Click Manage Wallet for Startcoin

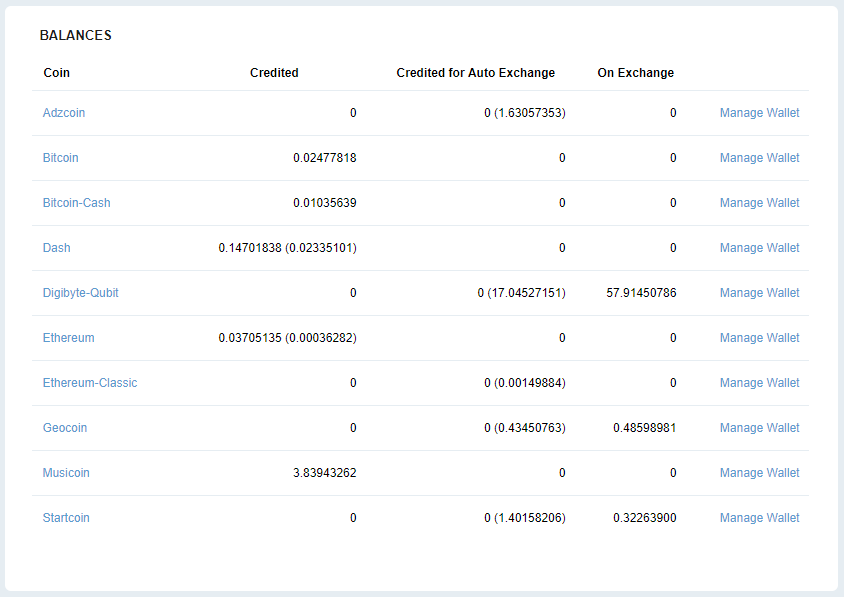759,518
